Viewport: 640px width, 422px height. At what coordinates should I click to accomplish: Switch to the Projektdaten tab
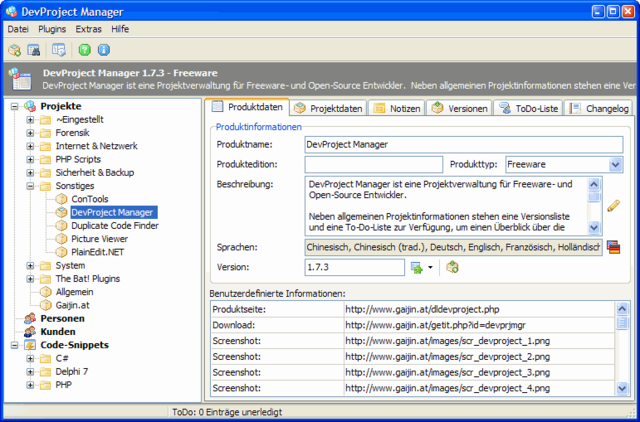pos(329,108)
